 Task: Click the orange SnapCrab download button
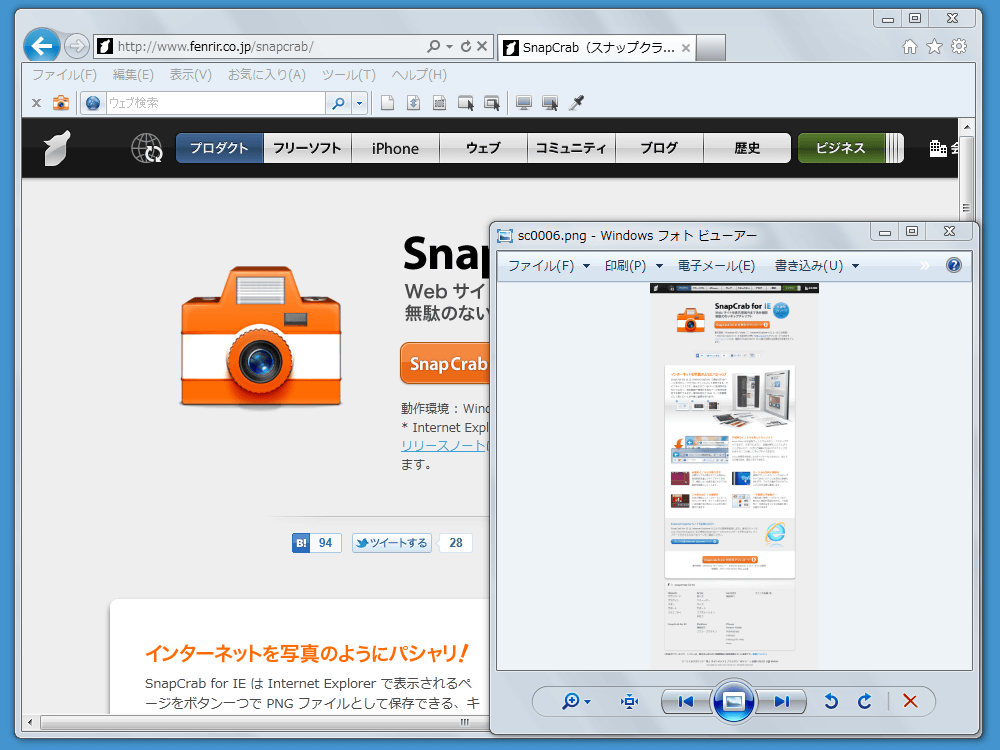coord(445,364)
